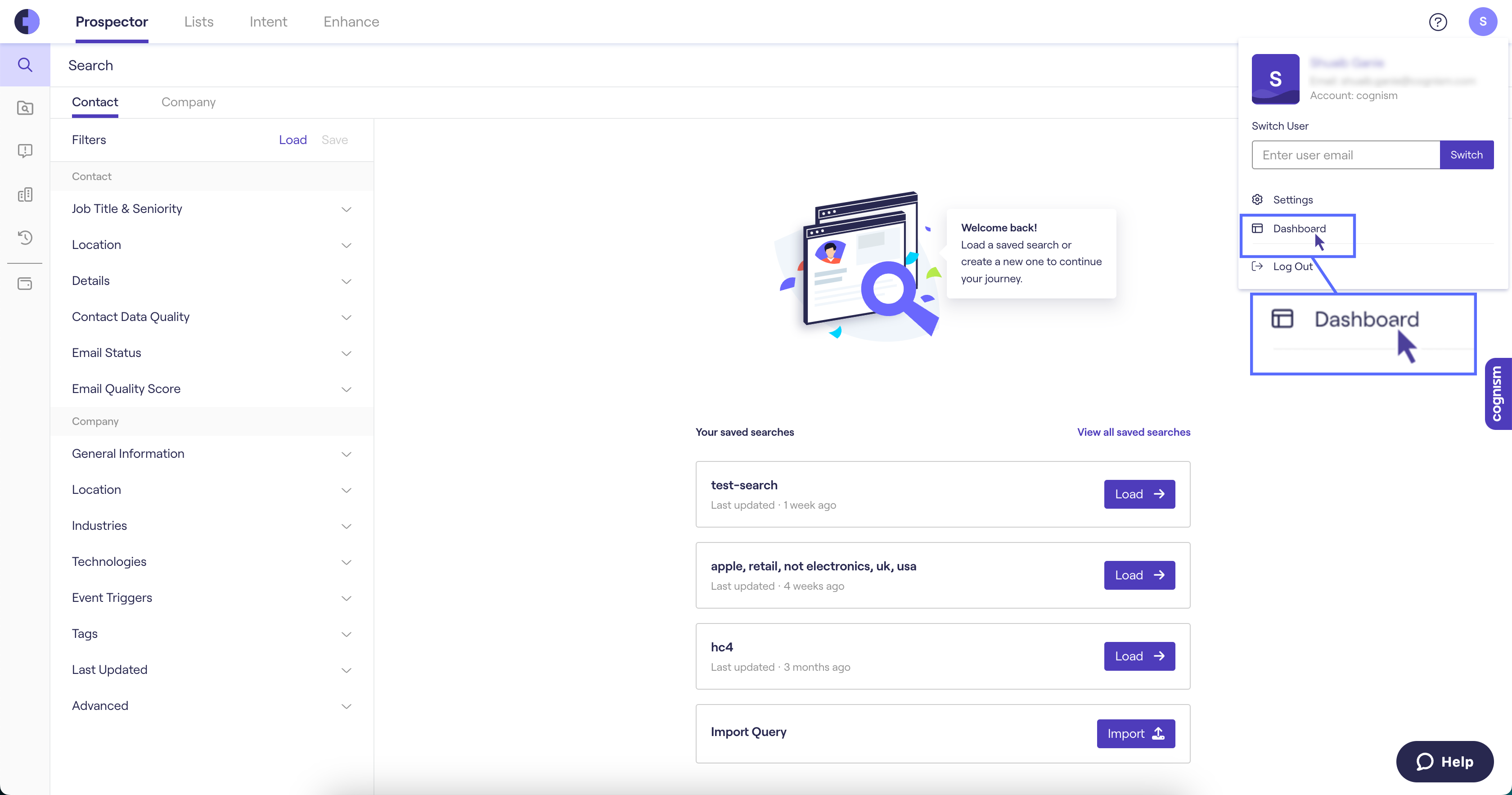The height and width of the screenshot is (795, 1512).
Task: Click the wallet credits icon in sidebar
Action: coord(25,284)
